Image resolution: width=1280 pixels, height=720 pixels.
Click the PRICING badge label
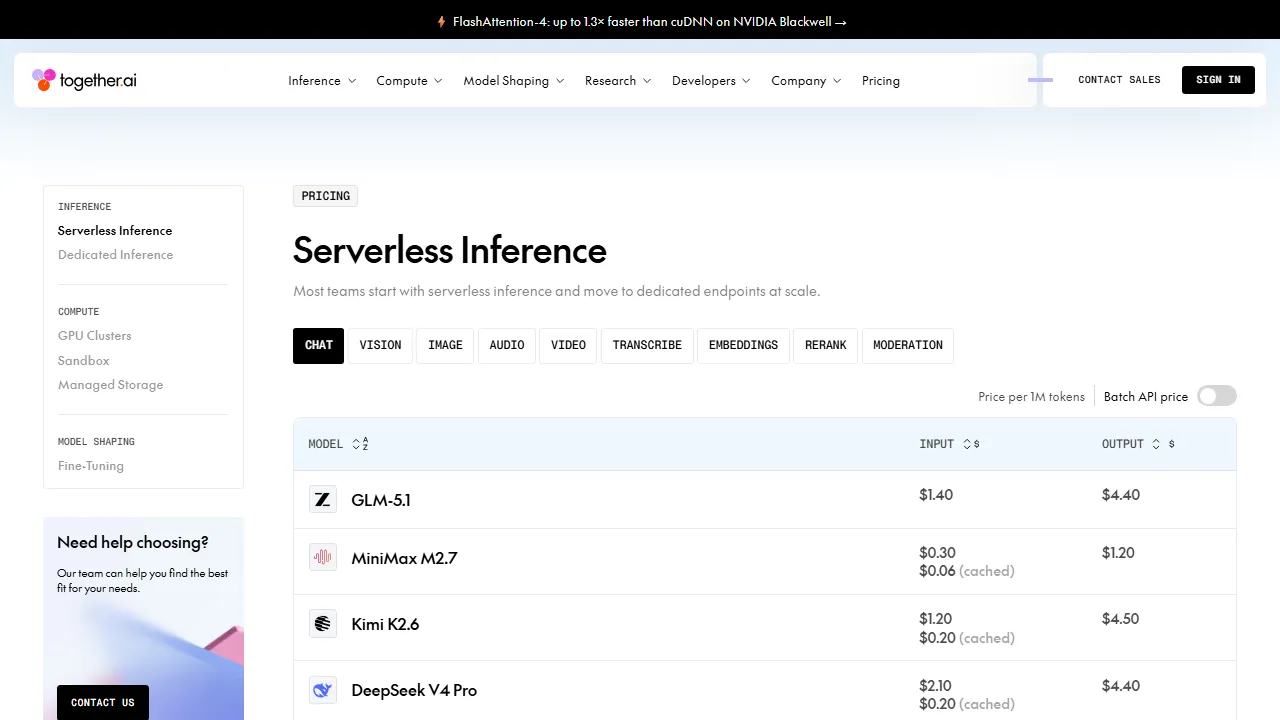tap(326, 196)
